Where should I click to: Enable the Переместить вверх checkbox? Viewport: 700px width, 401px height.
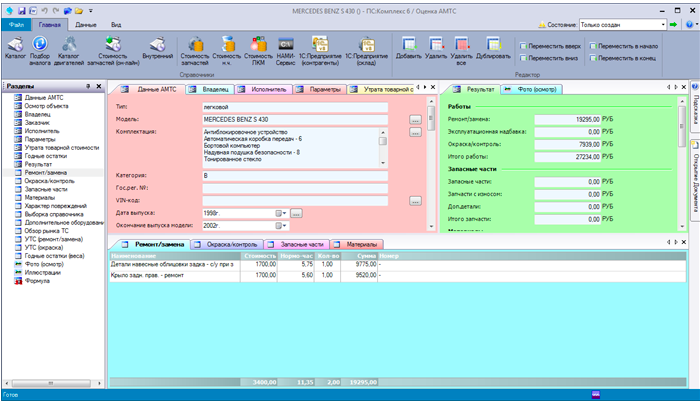523,46
